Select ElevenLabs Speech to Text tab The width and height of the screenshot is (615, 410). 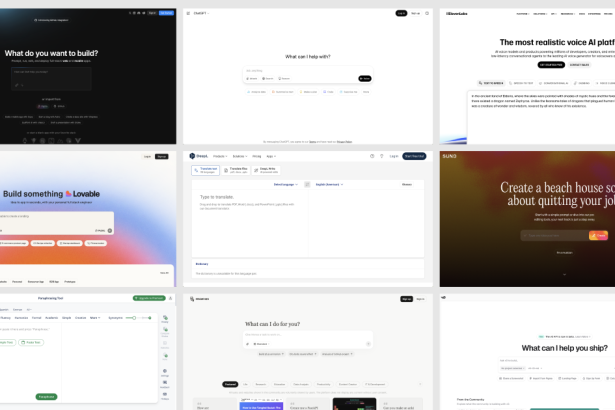point(521,83)
